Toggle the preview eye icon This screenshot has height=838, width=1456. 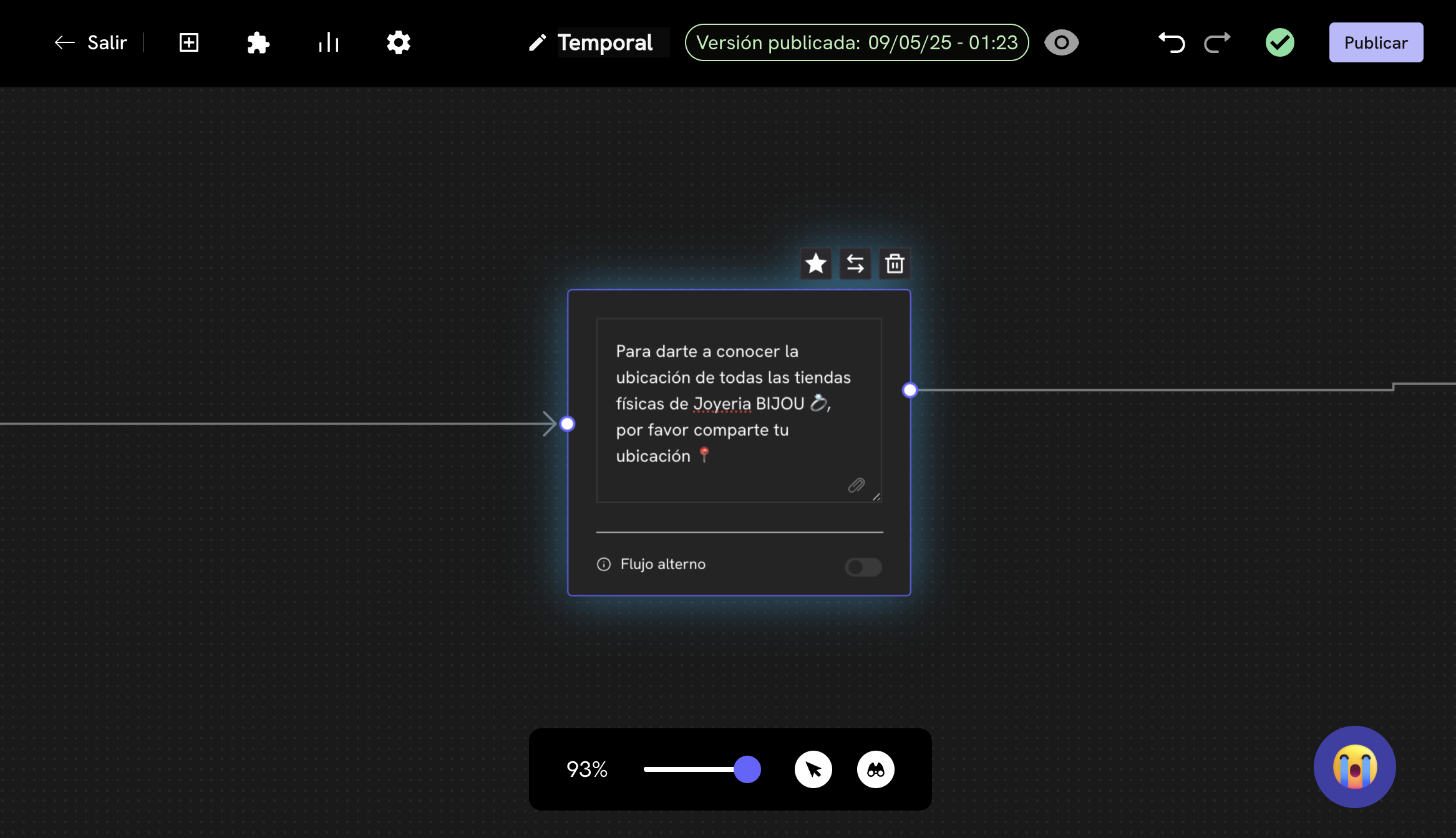[1061, 42]
